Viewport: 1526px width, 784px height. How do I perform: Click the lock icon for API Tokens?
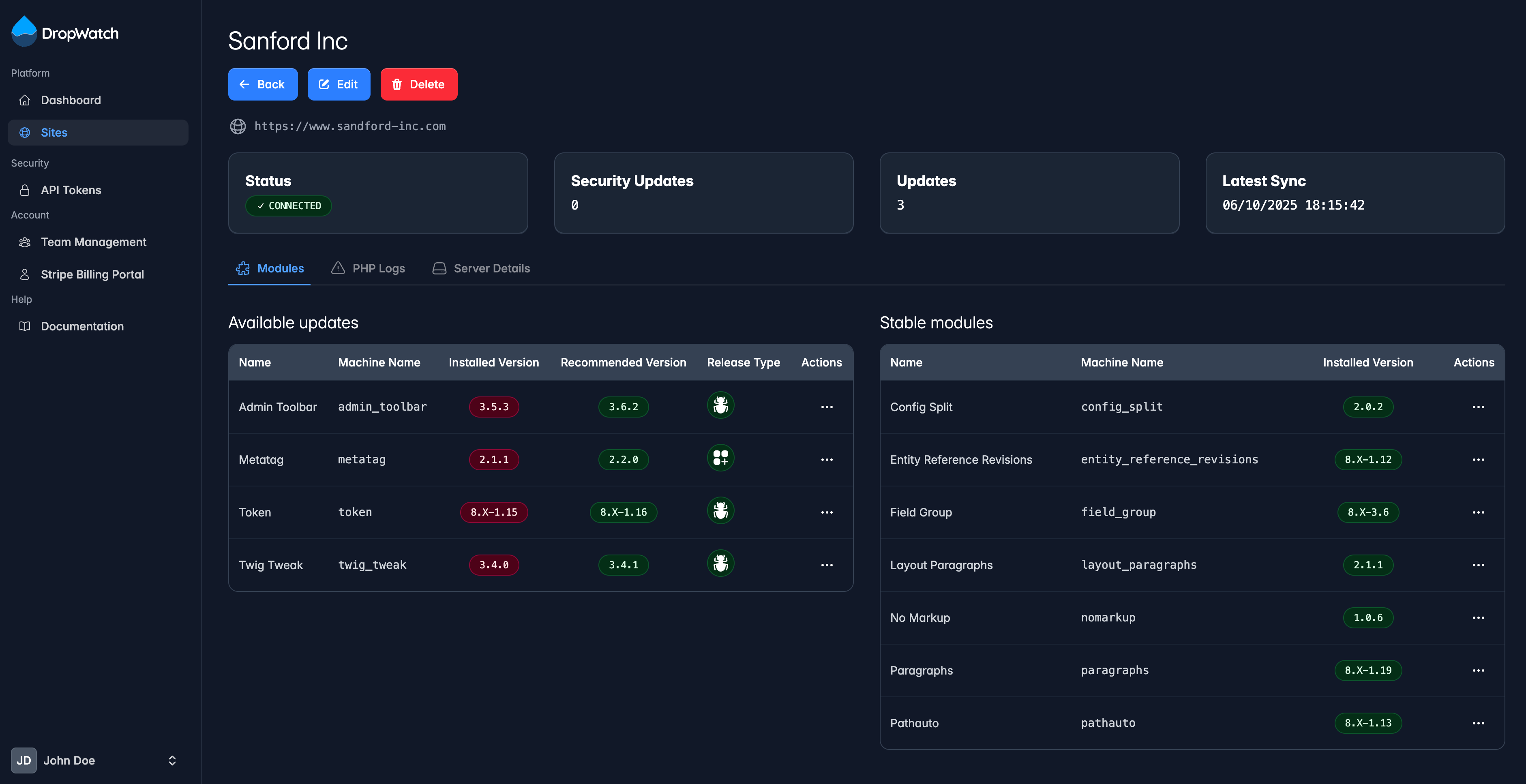pos(25,190)
